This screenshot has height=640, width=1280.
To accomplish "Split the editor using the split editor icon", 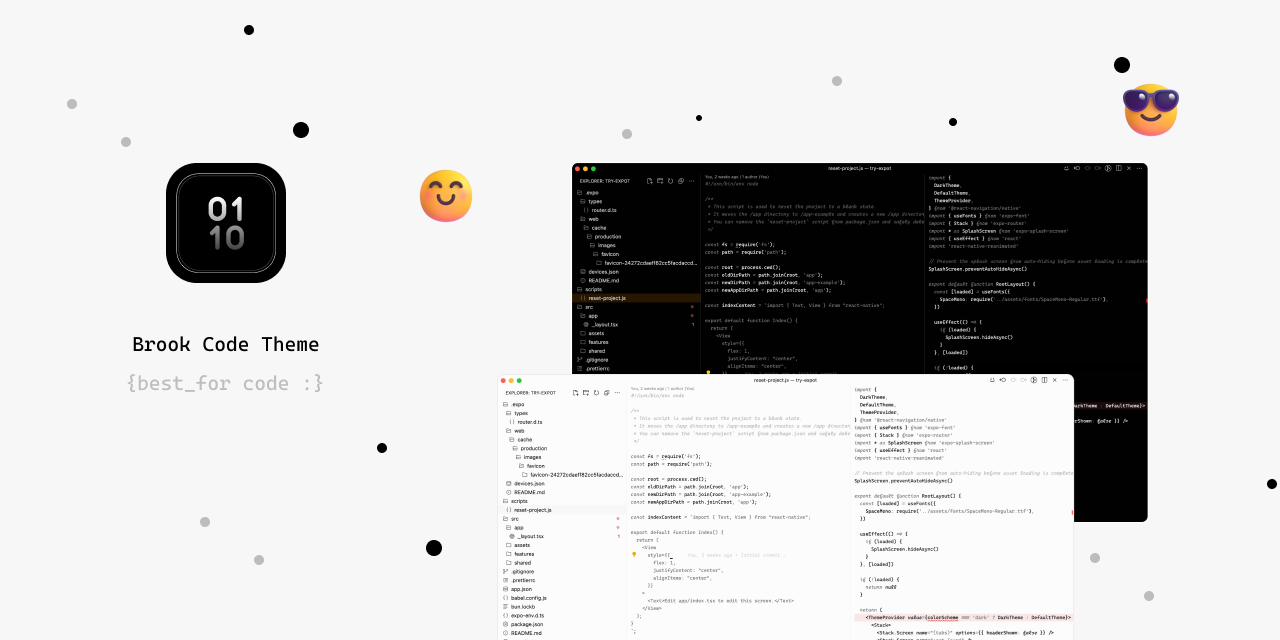I will click(1044, 382).
